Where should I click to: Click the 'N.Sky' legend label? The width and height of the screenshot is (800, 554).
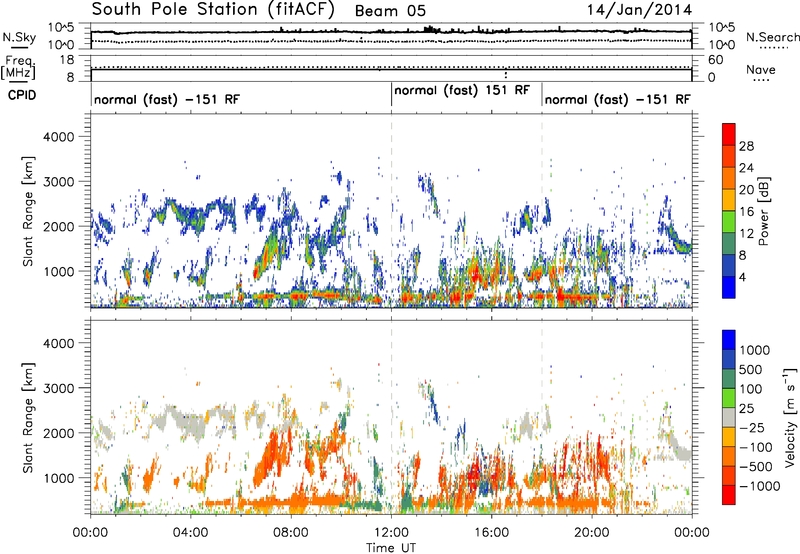click(19, 37)
